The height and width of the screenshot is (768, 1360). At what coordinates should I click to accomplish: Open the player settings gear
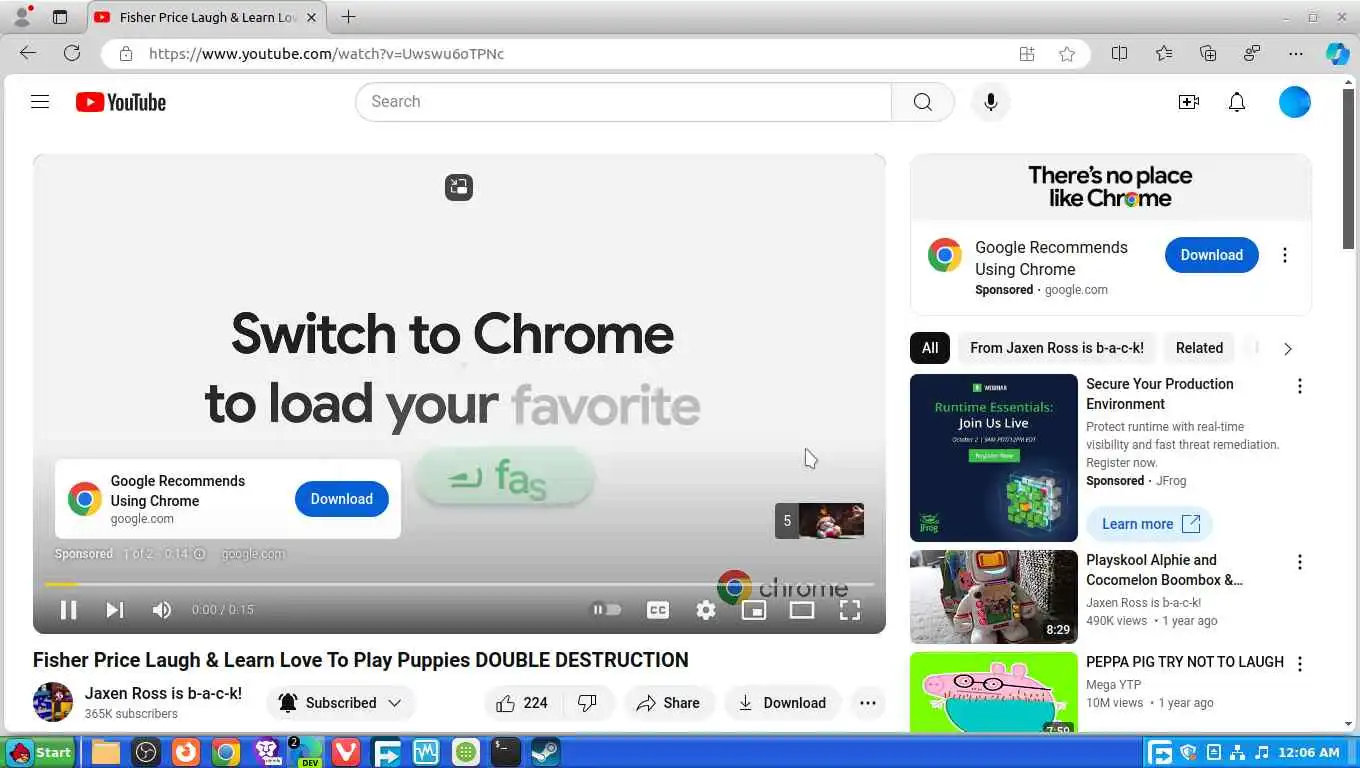(706, 609)
